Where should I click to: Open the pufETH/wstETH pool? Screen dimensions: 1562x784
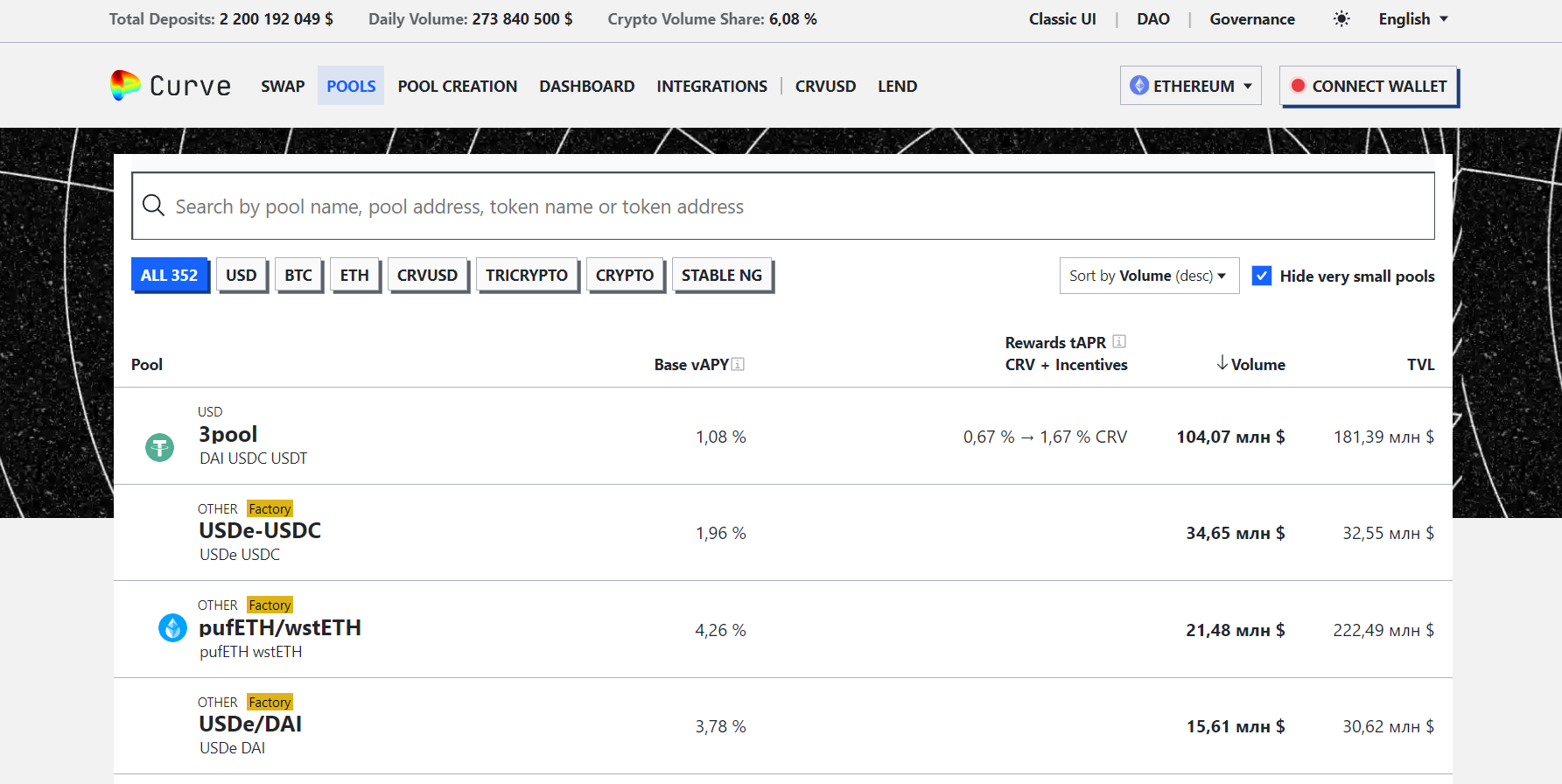tap(280, 627)
